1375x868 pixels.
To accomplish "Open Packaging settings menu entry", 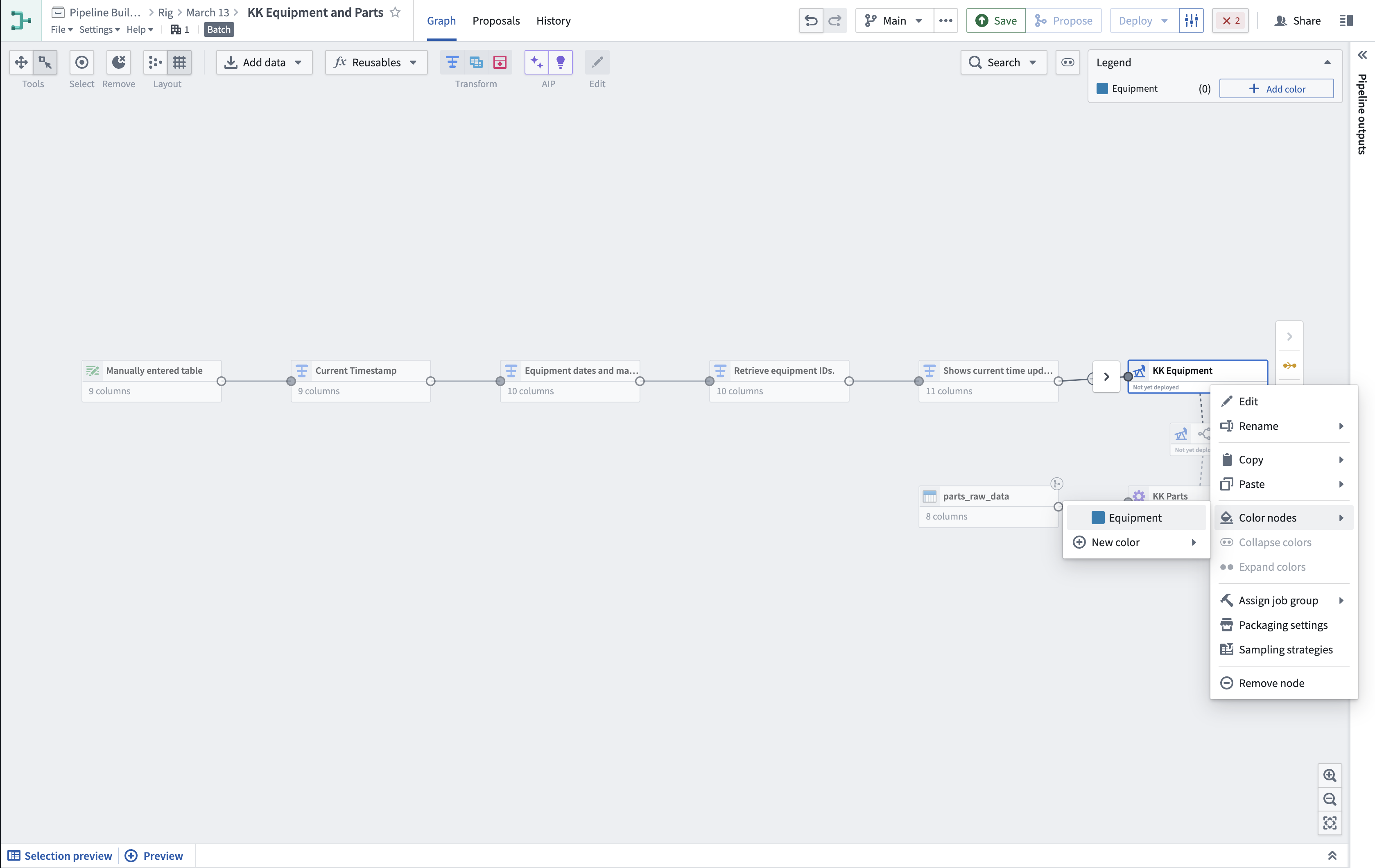I will [1284, 625].
